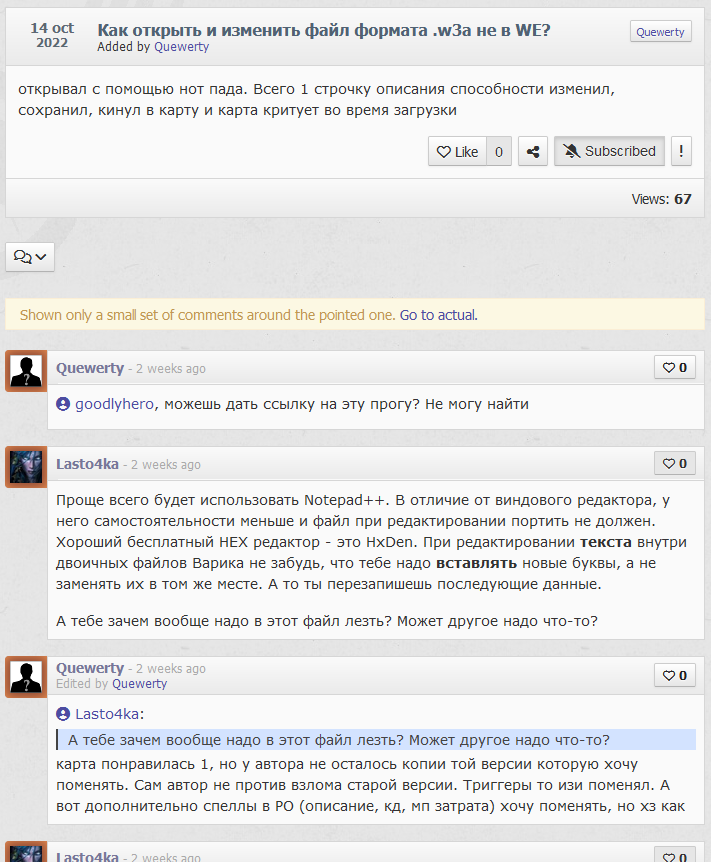Click the user mention icon before goodlyhero
This screenshot has width=711, height=862.
pyautogui.click(x=63, y=404)
